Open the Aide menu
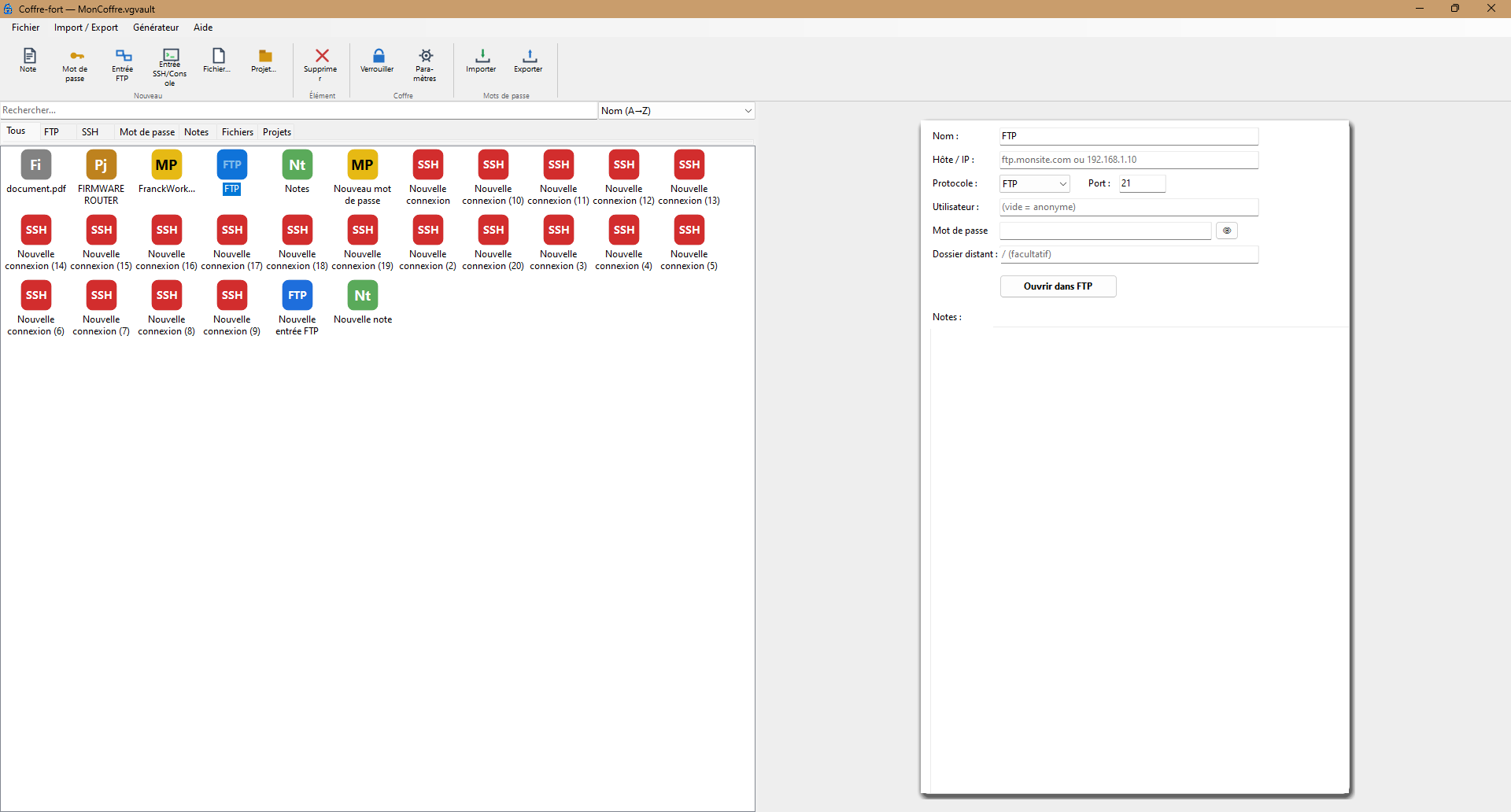 click(x=203, y=28)
